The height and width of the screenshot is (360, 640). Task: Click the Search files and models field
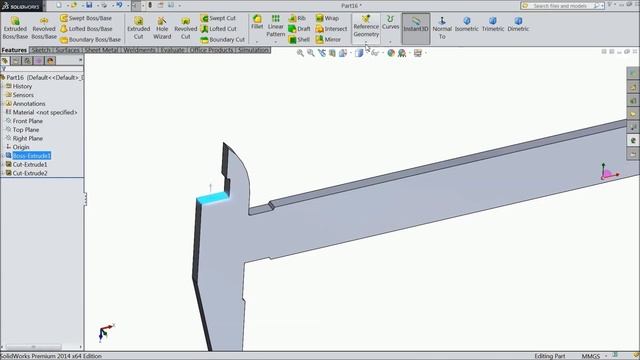(x=559, y=6)
